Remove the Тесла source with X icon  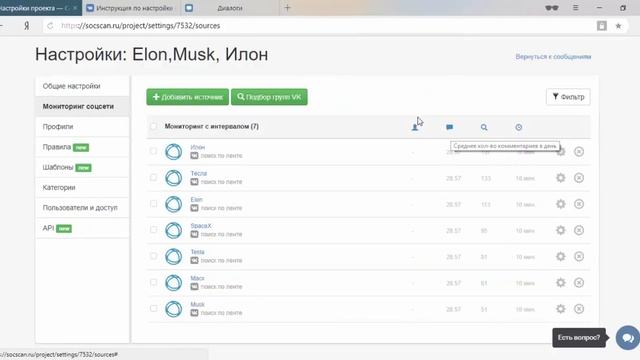(579, 178)
